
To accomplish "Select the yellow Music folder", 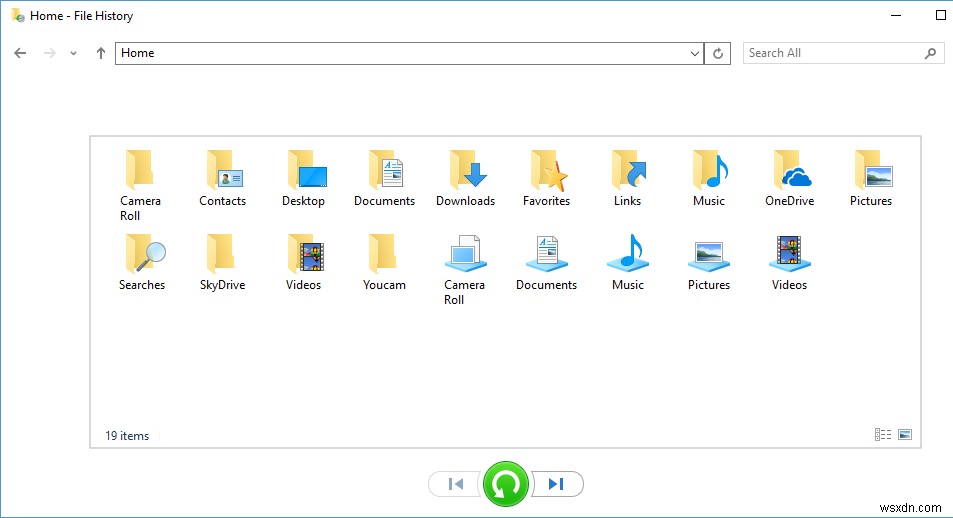I will pos(709,178).
